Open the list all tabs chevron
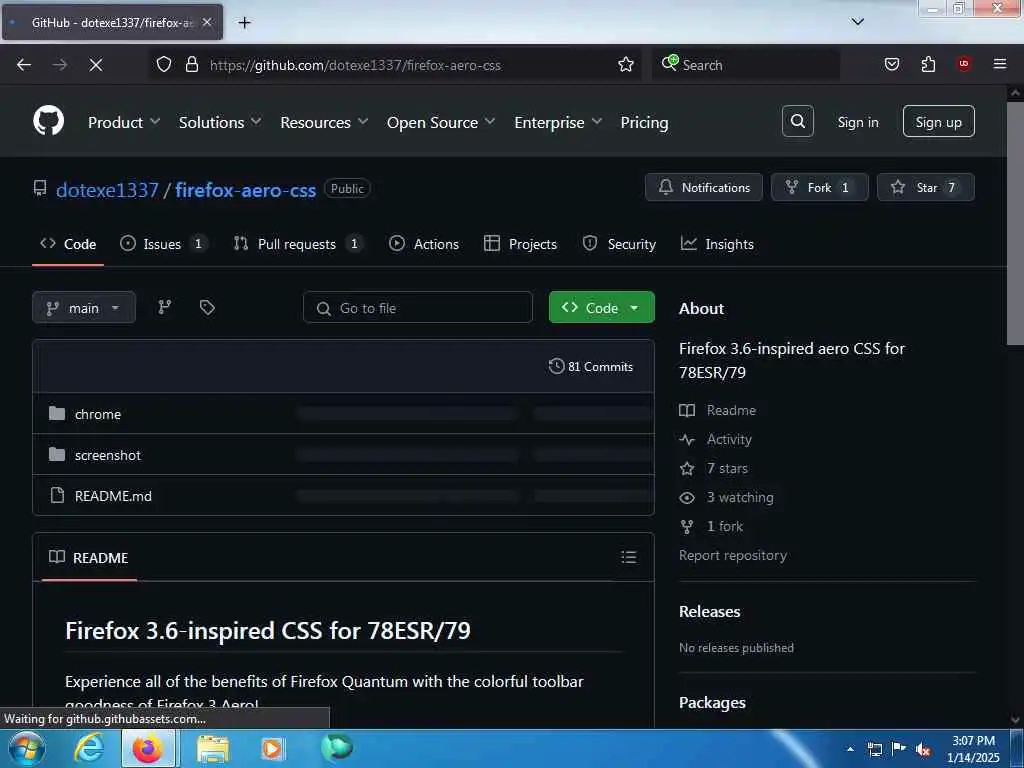The image size is (1024, 768). point(857,22)
